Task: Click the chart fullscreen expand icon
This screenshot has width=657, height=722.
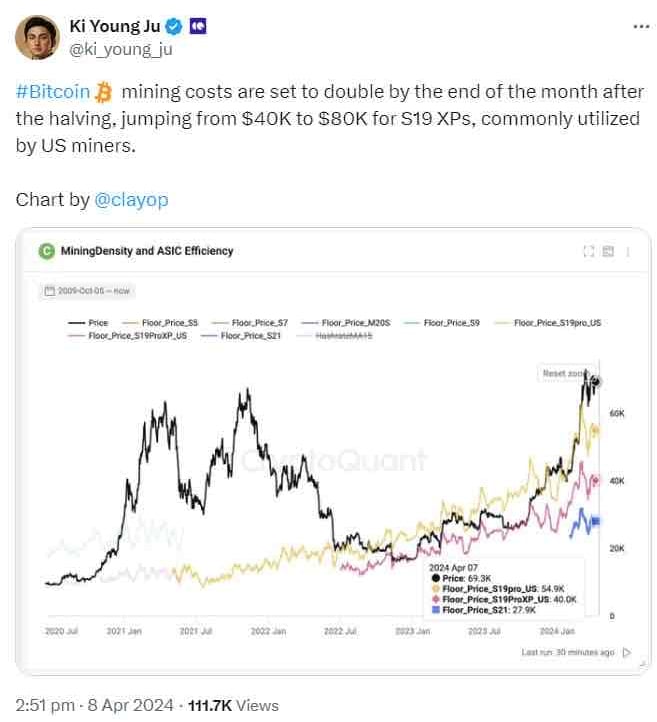Action: tap(589, 251)
